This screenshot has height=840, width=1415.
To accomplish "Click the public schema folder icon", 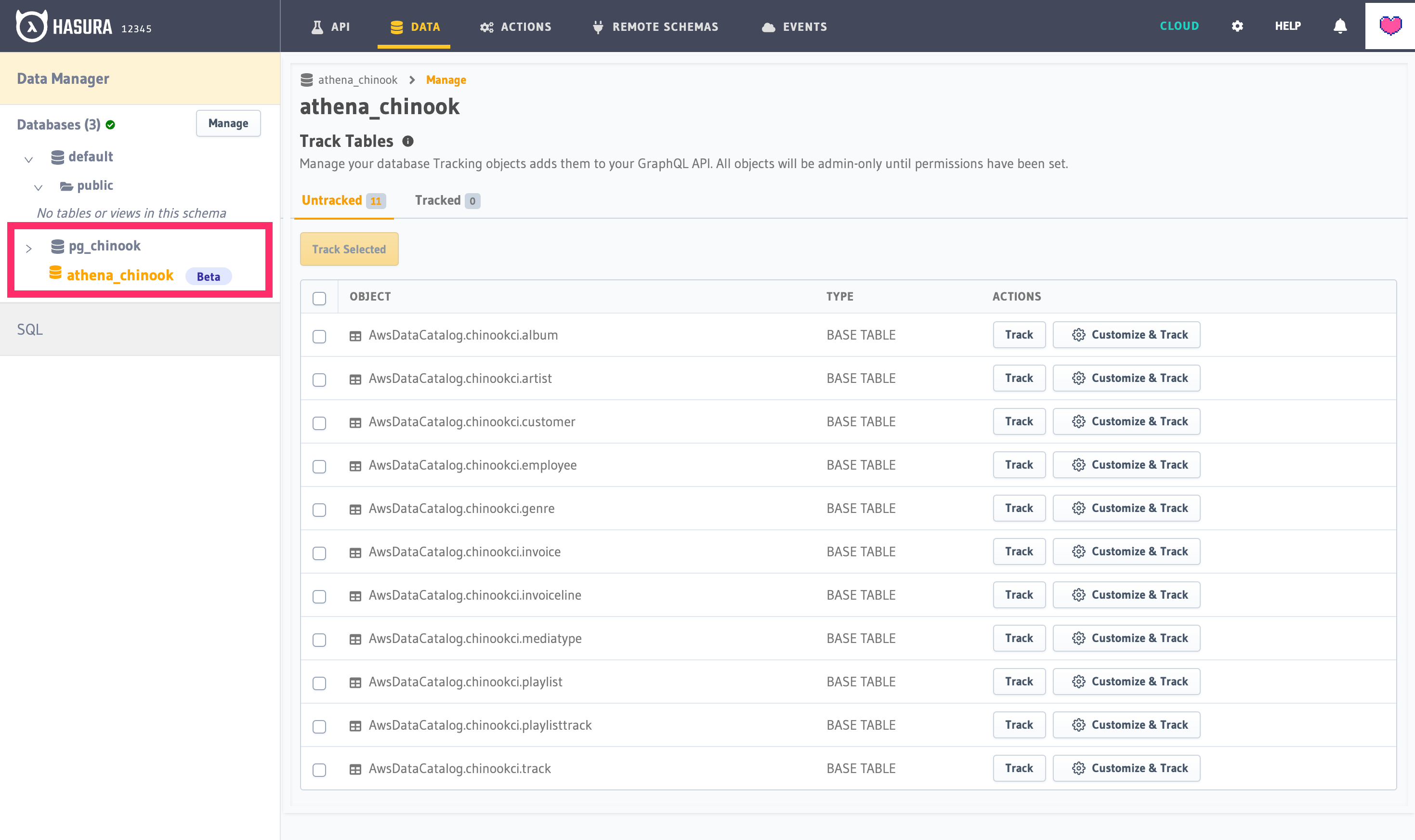I will (x=66, y=186).
